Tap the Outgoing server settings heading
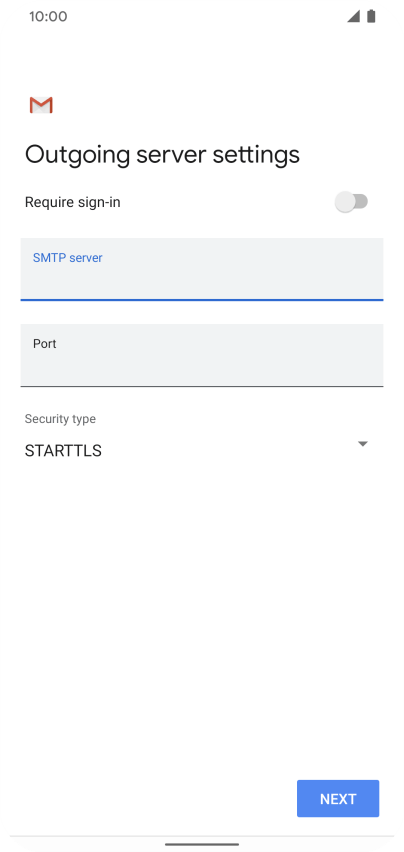This screenshot has width=404, height=852. 162,155
